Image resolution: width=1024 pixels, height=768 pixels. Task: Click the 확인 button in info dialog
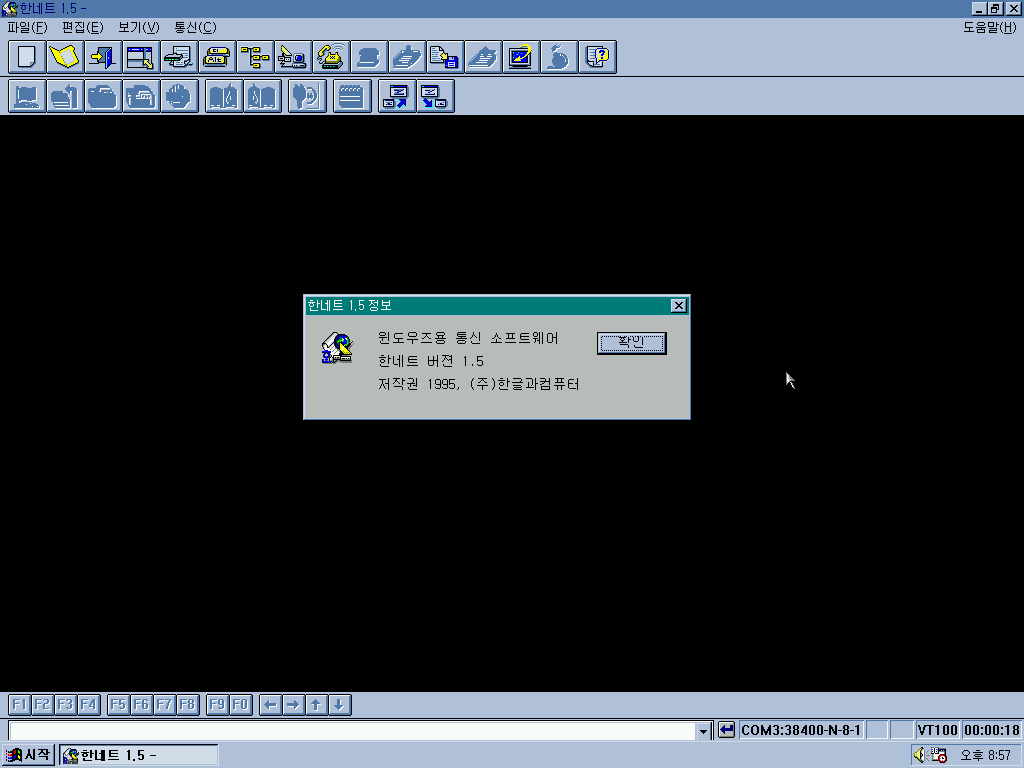632,343
